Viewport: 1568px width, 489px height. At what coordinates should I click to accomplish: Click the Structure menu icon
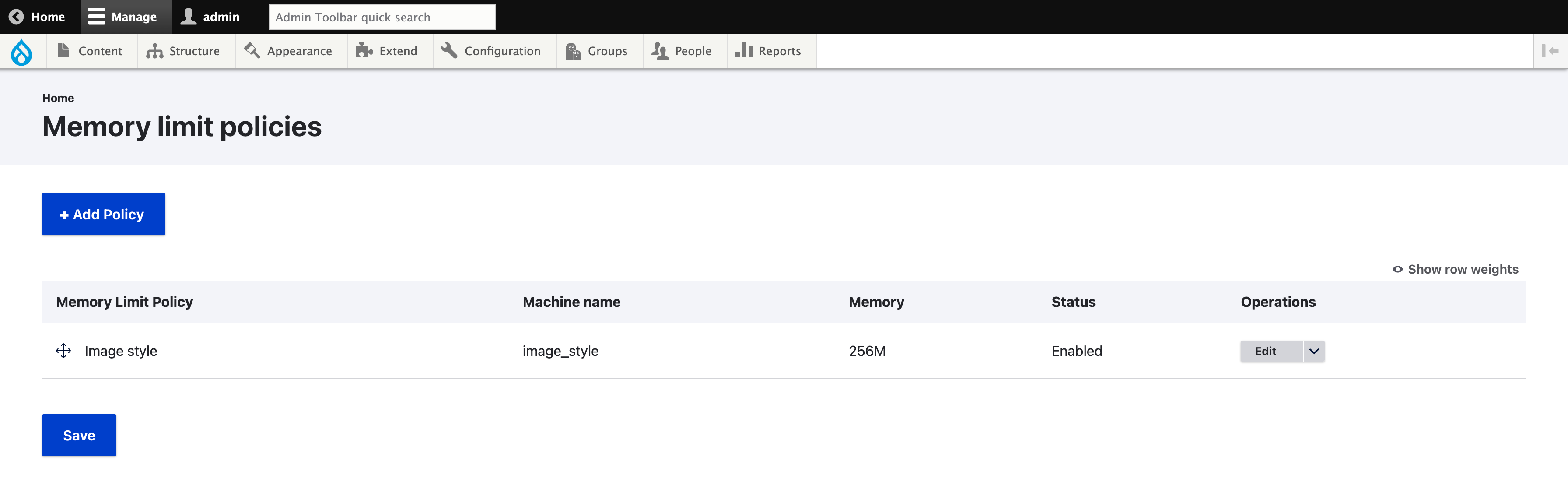pyautogui.click(x=185, y=50)
